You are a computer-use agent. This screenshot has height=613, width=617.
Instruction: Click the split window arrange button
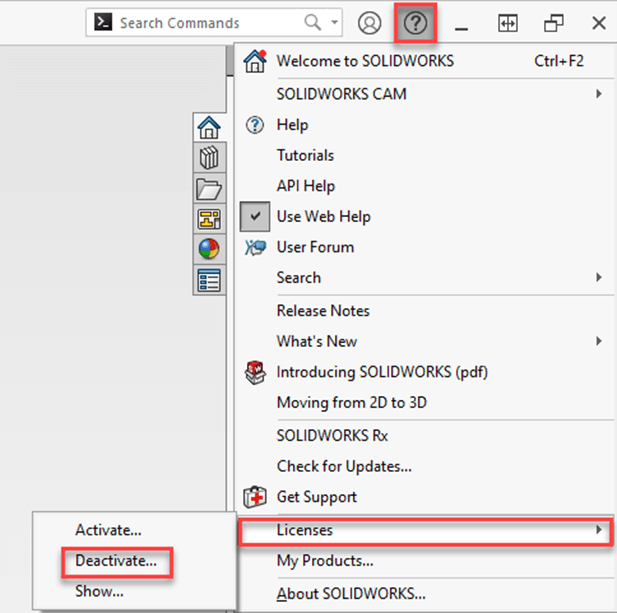pyautogui.click(x=508, y=23)
